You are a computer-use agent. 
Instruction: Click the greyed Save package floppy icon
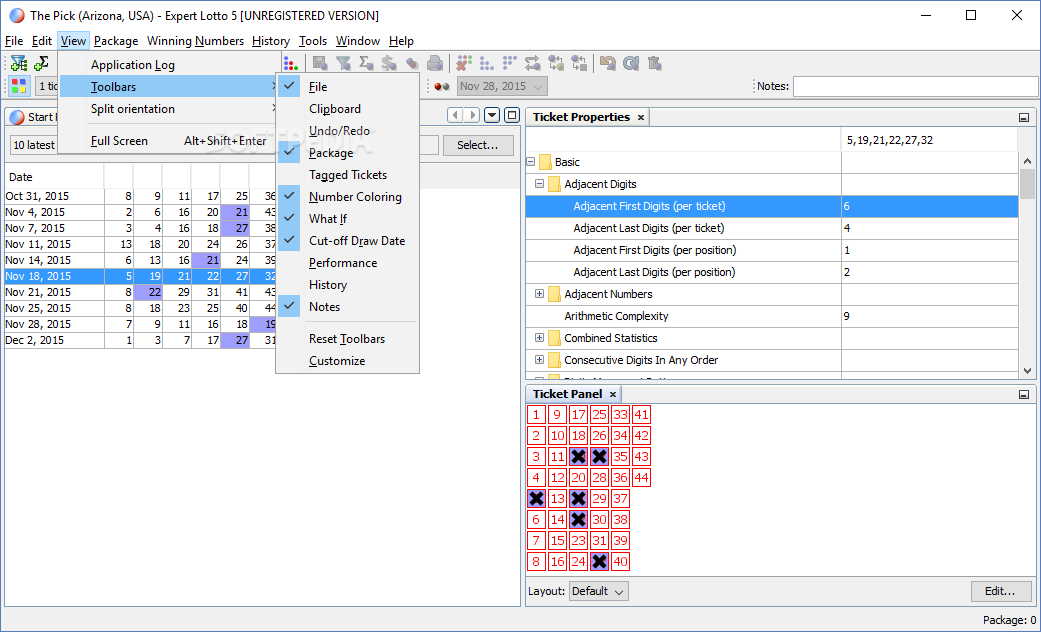[x=320, y=64]
